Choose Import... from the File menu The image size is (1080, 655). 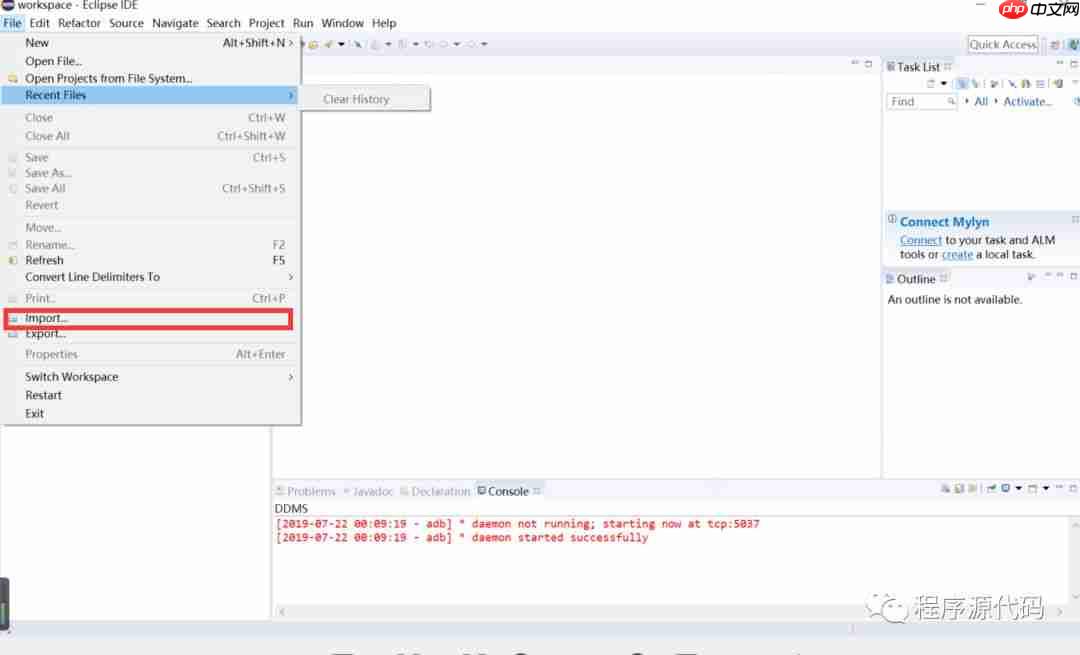click(149, 318)
